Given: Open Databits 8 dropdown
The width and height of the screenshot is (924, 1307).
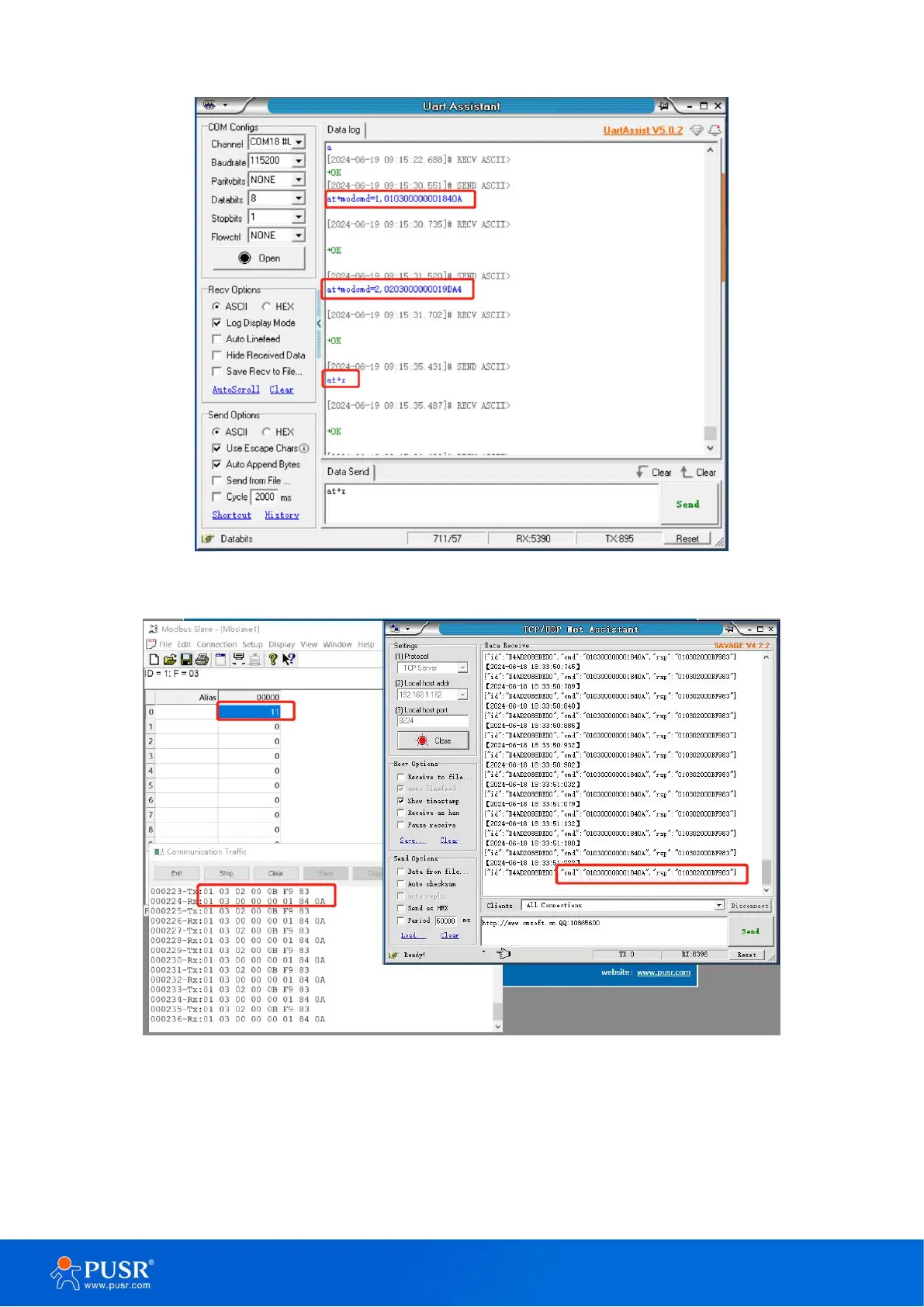Looking at the screenshot, I should (299, 198).
